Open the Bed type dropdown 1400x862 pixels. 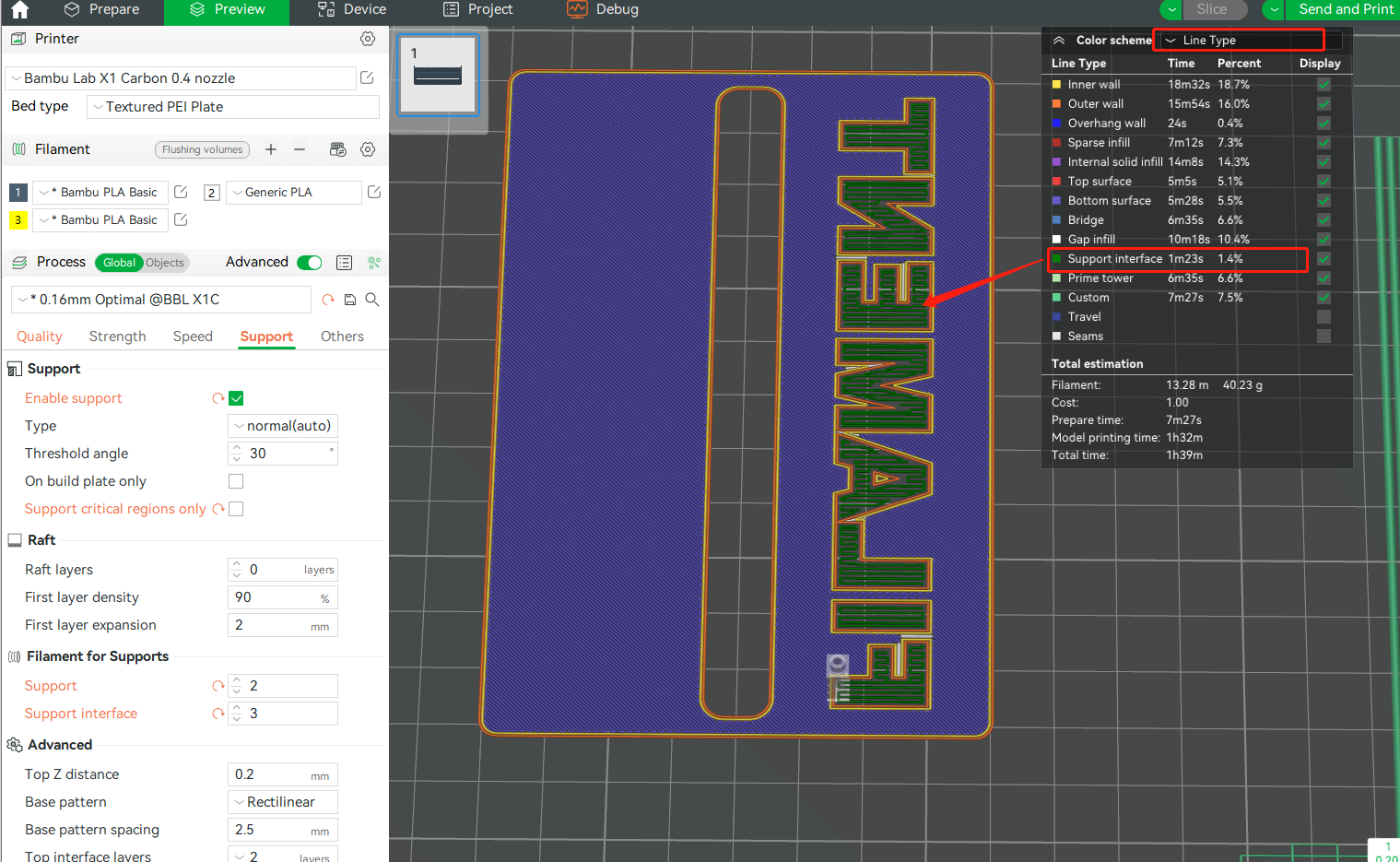point(232,107)
